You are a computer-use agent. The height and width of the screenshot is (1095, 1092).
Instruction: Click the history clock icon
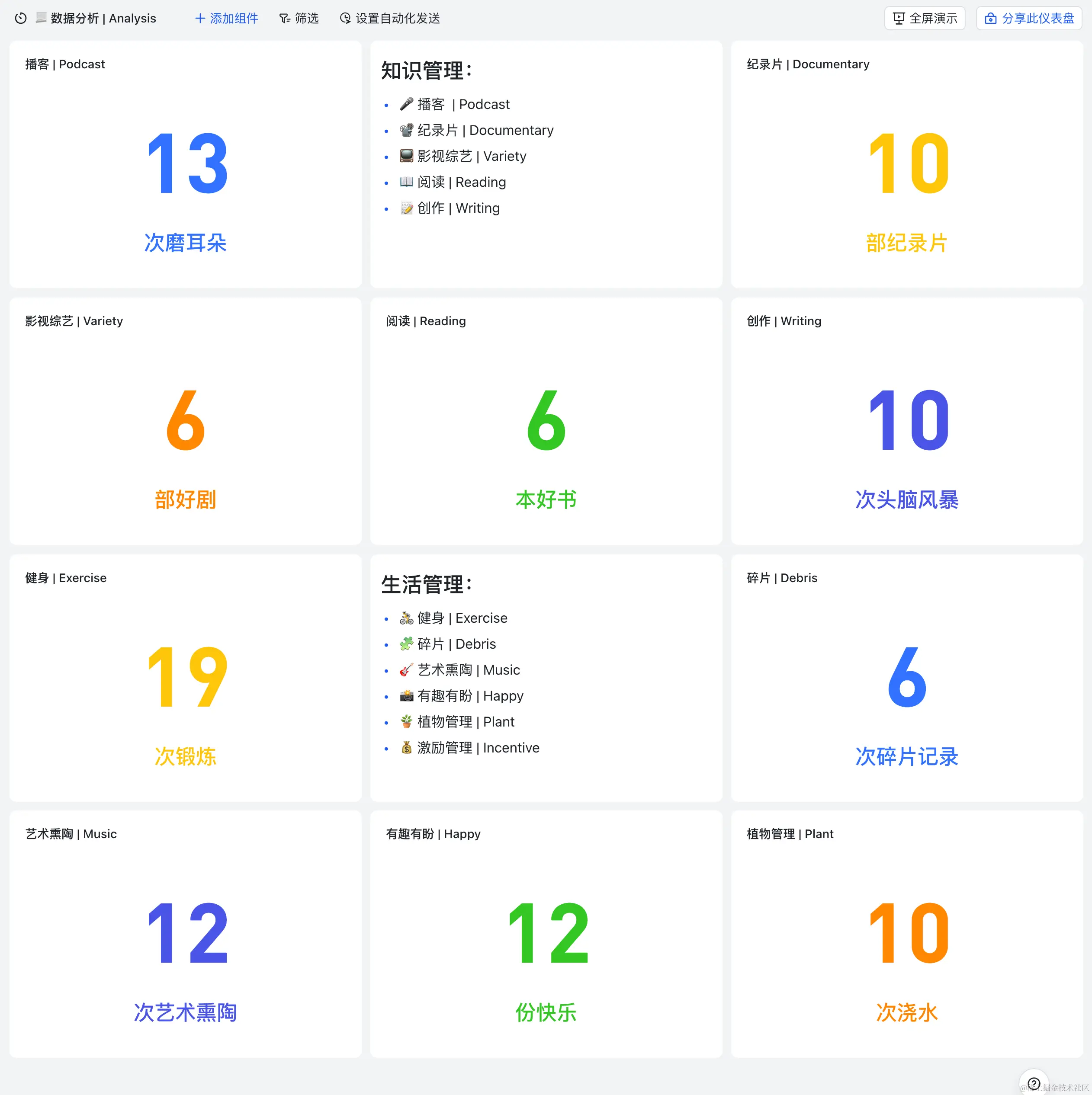[20, 18]
